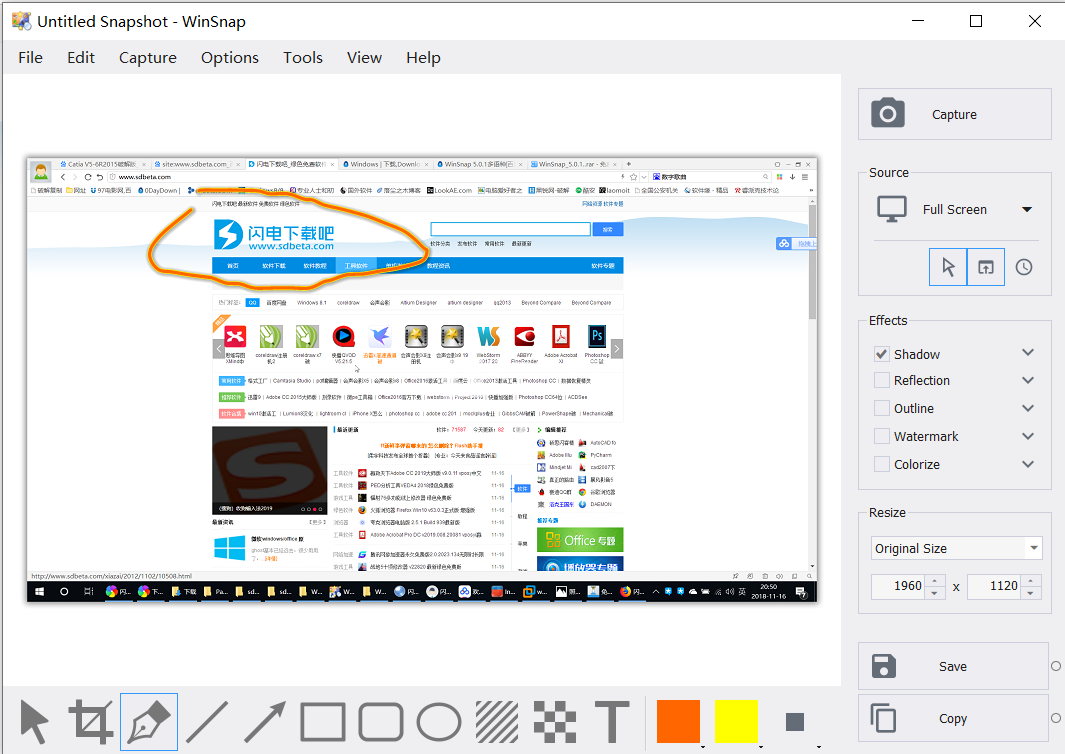Disable the Shadow effect checkbox
This screenshot has height=754, width=1065.
point(882,354)
